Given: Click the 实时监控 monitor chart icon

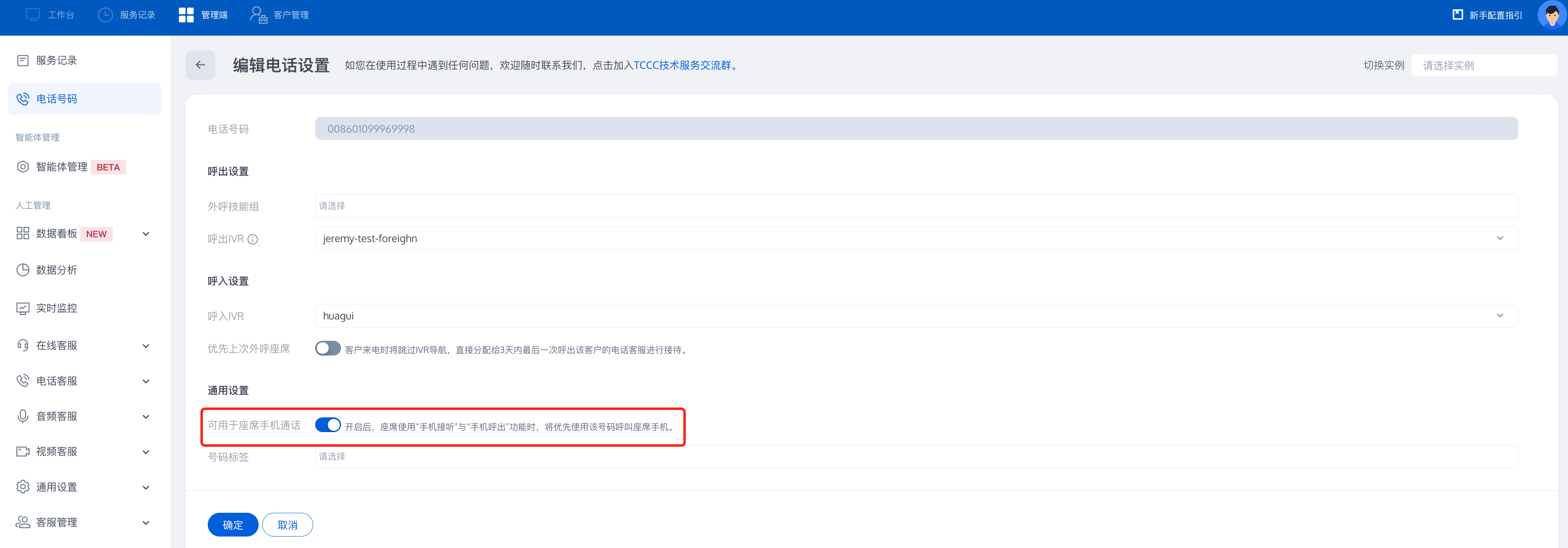Looking at the screenshot, I should pos(23,308).
